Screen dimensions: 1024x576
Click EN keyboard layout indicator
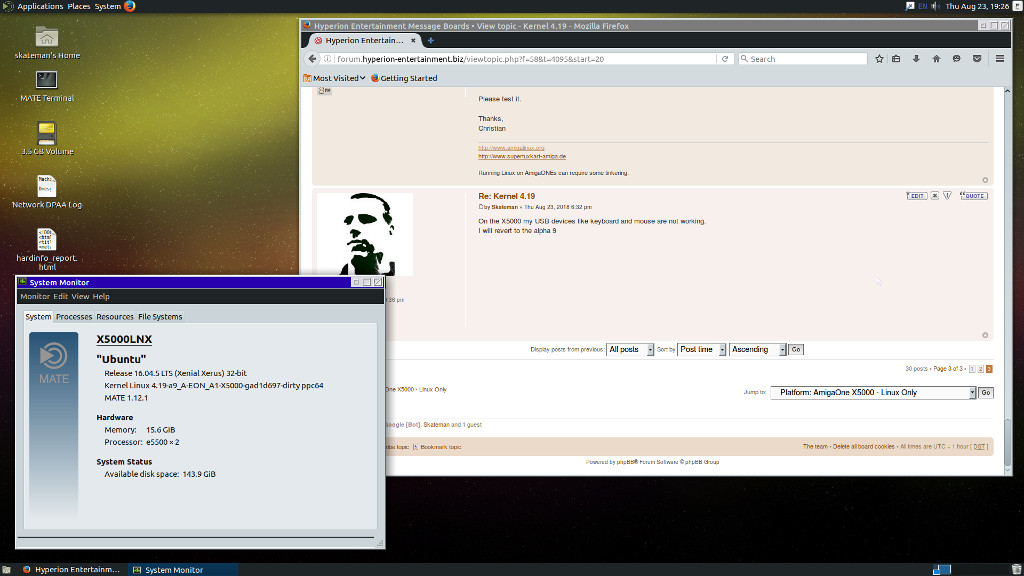click(922, 6)
